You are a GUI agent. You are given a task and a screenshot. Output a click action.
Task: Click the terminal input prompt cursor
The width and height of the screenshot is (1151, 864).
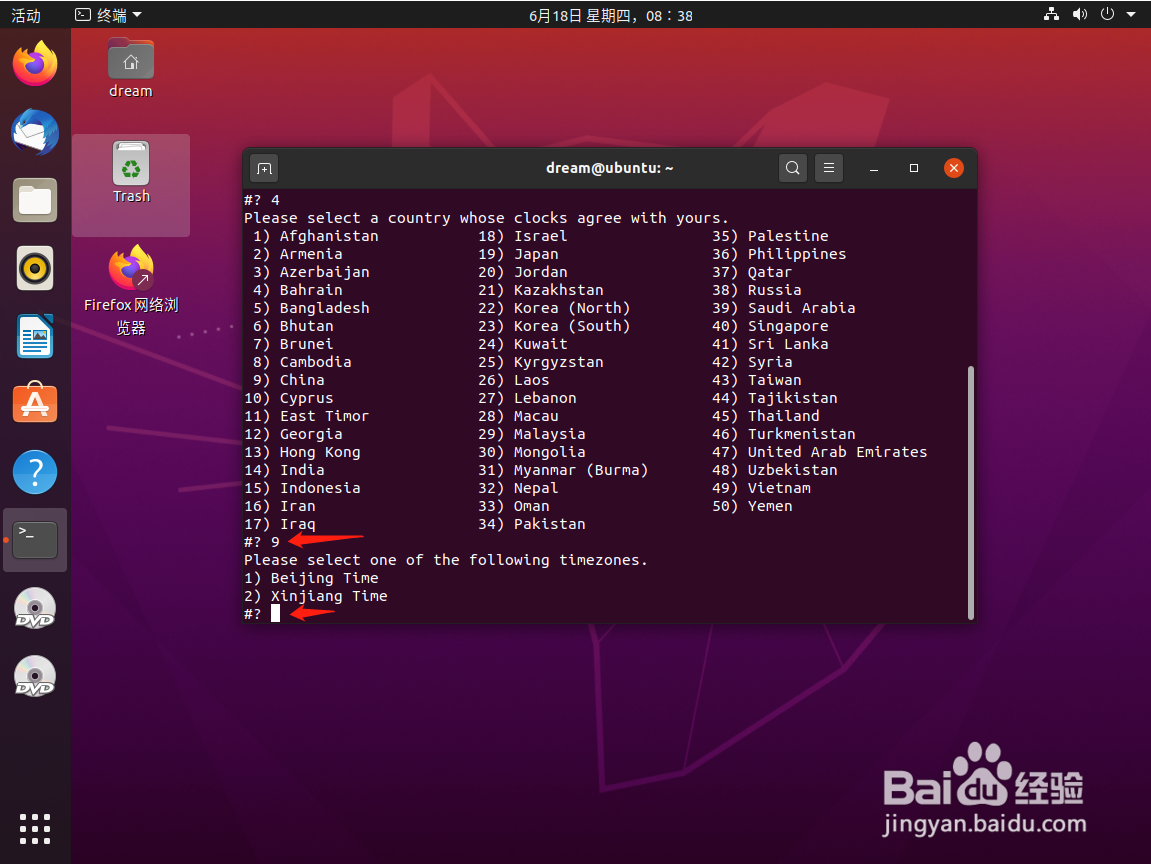[x=275, y=613]
